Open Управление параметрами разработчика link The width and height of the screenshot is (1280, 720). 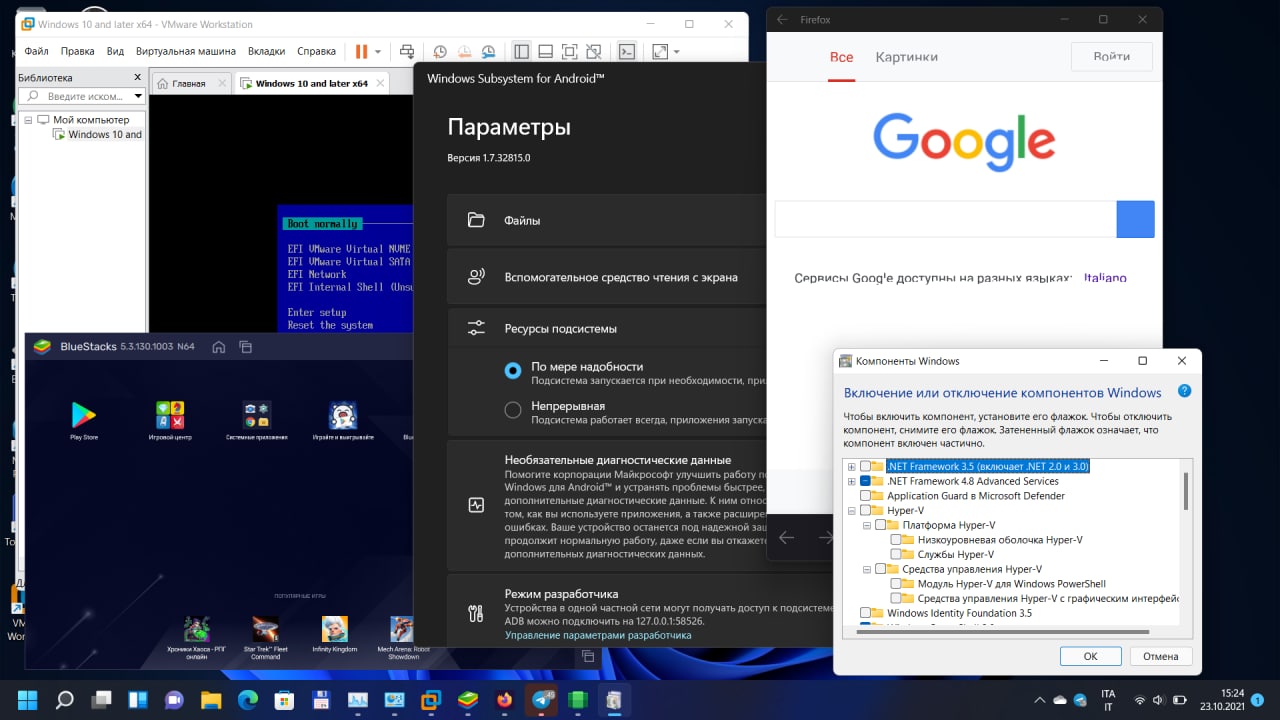click(598, 635)
